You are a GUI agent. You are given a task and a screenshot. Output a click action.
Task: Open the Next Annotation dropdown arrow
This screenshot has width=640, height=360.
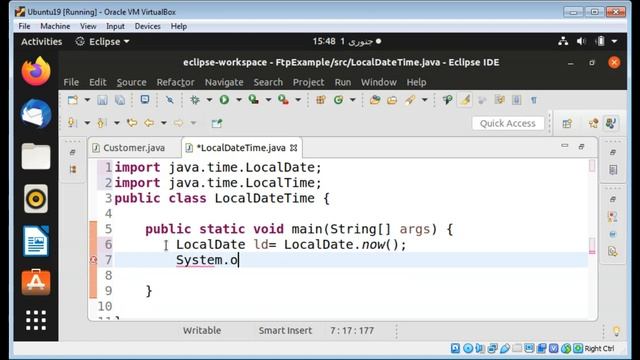(87, 123)
